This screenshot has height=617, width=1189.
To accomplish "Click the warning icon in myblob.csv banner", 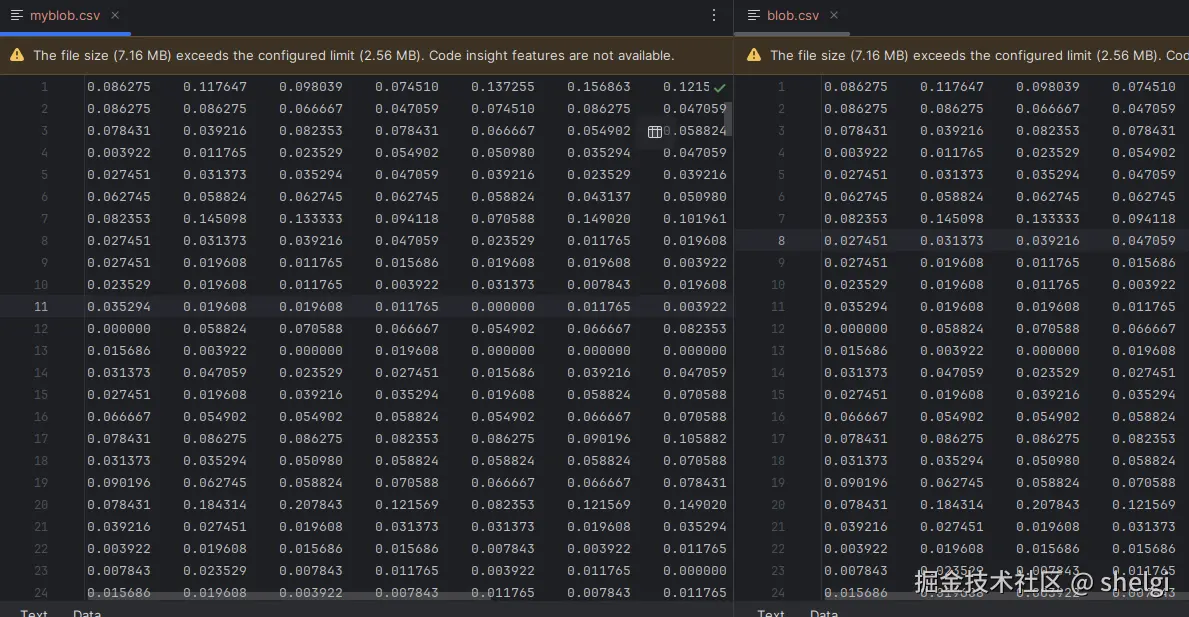I will click(x=17, y=55).
